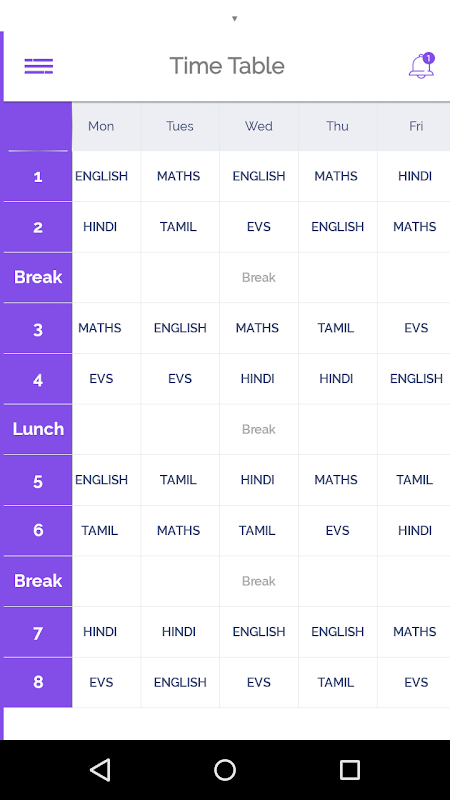Image resolution: width=450 pixels, height=800 pixels.
Task: Open Wednesday period 2 EVS cell
Action: [259, 227]
